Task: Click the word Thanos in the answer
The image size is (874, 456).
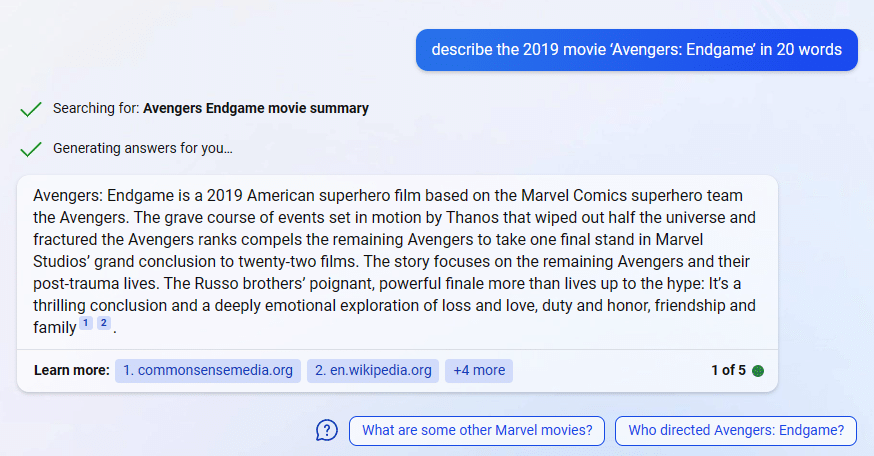Action: tap(473, 217)
